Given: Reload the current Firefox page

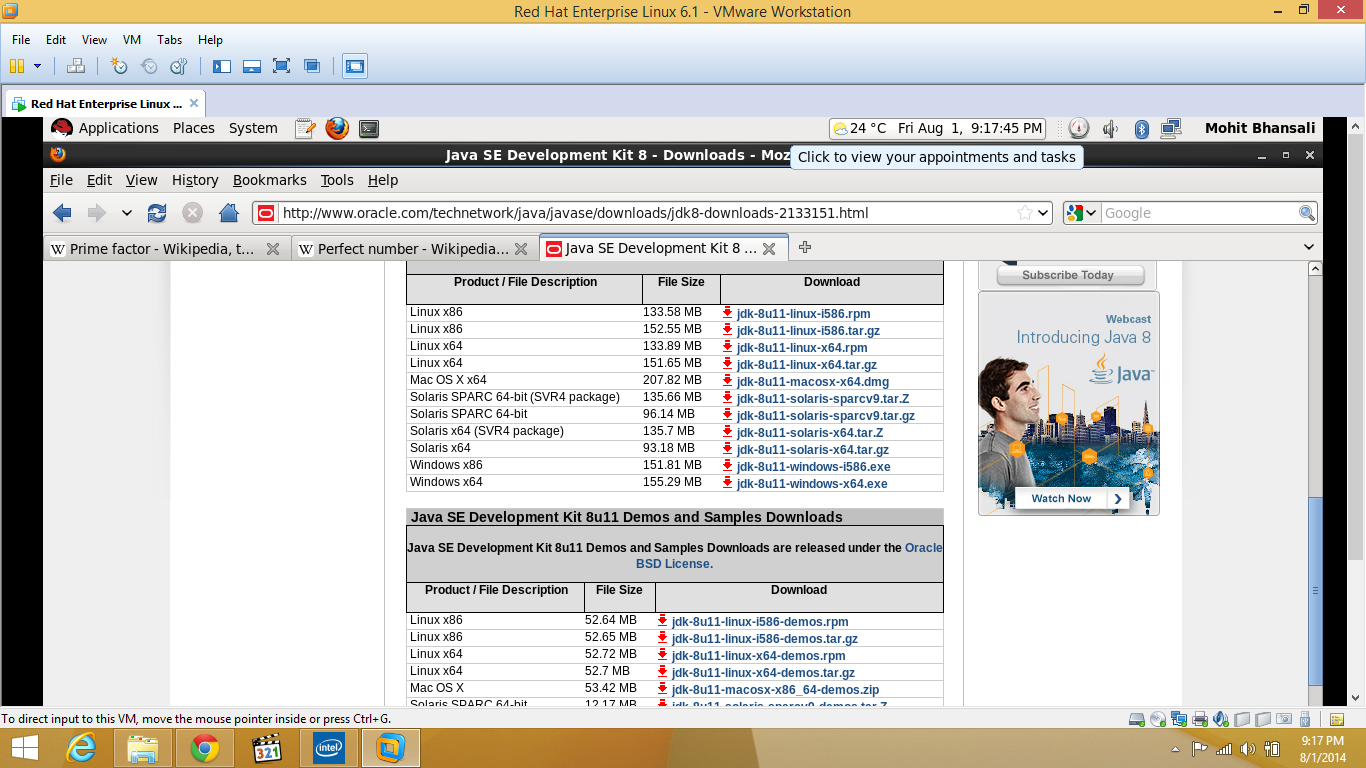Looking at the screenshot, I should click(x=157, y=213).
